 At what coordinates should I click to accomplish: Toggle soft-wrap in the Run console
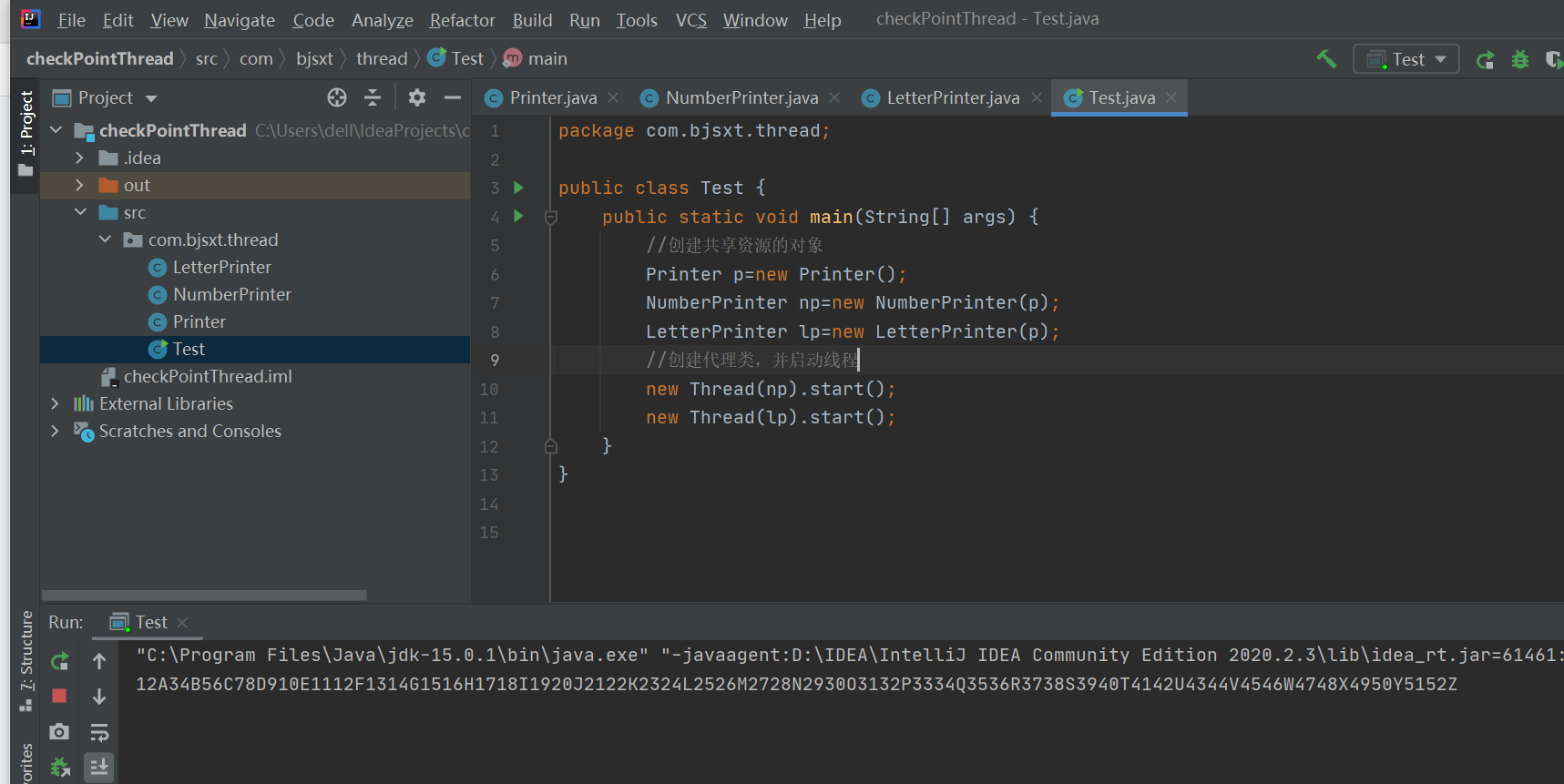[99, 732]
